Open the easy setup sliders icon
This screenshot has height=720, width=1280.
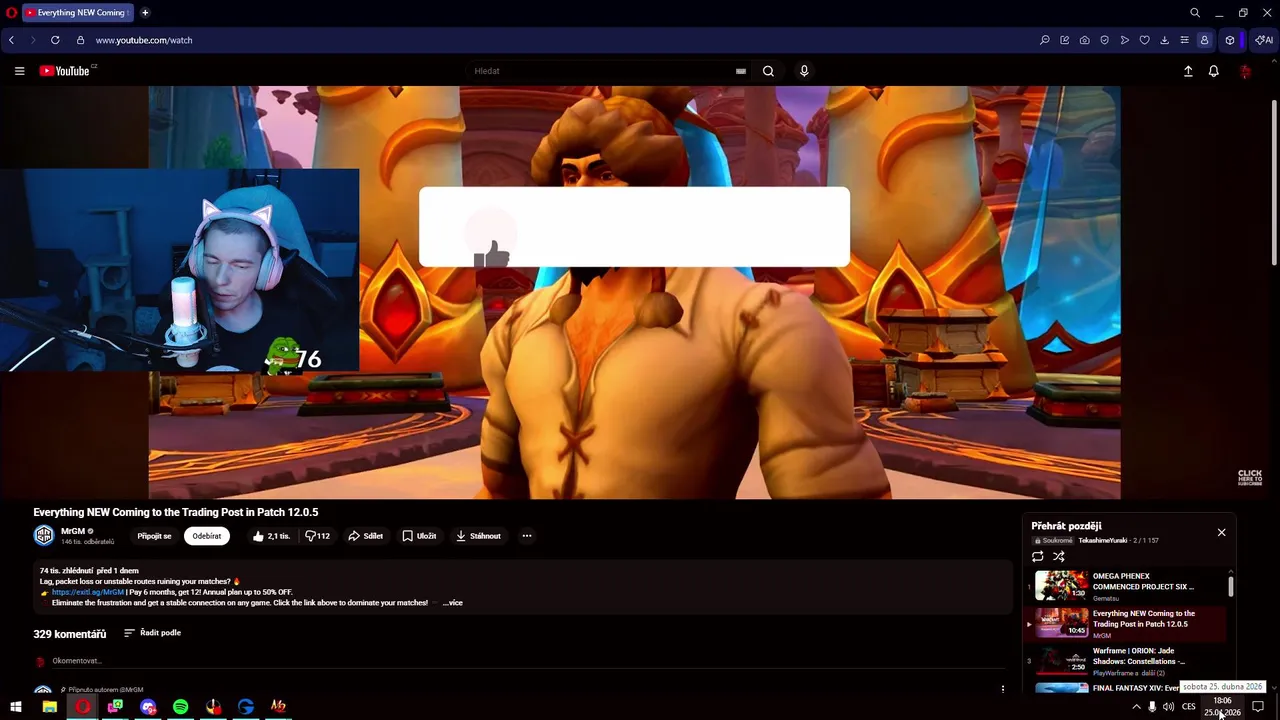pos(1185,40)
